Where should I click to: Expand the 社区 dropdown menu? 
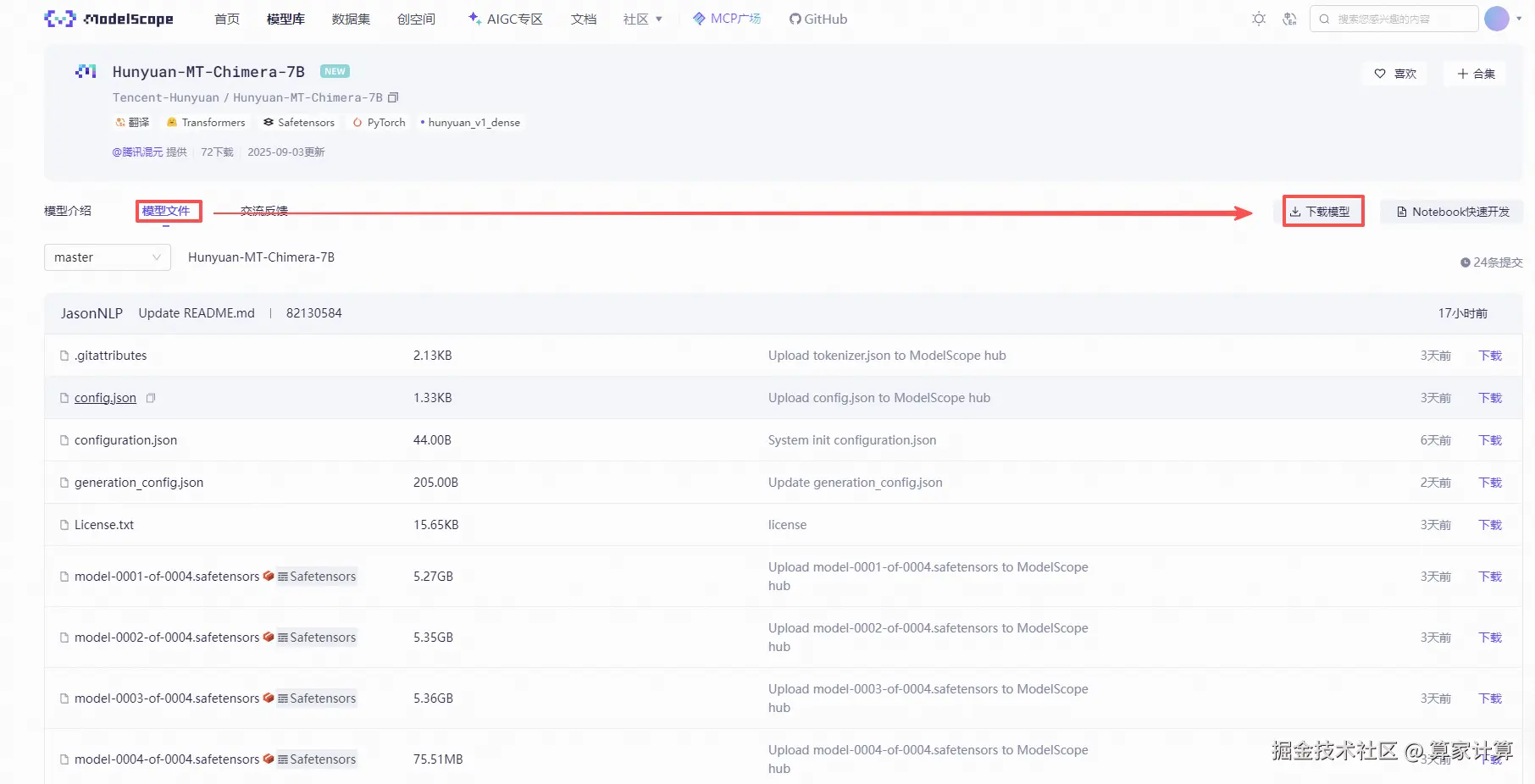coord(643,19)
